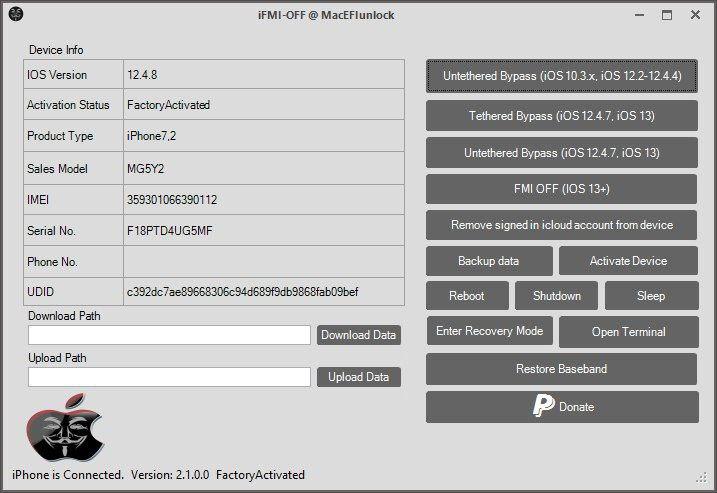Click the Version: 2.1.0.0 status text
Image resolution: width=717 pixels, height=493 pixels.
[x=170, y=475]
